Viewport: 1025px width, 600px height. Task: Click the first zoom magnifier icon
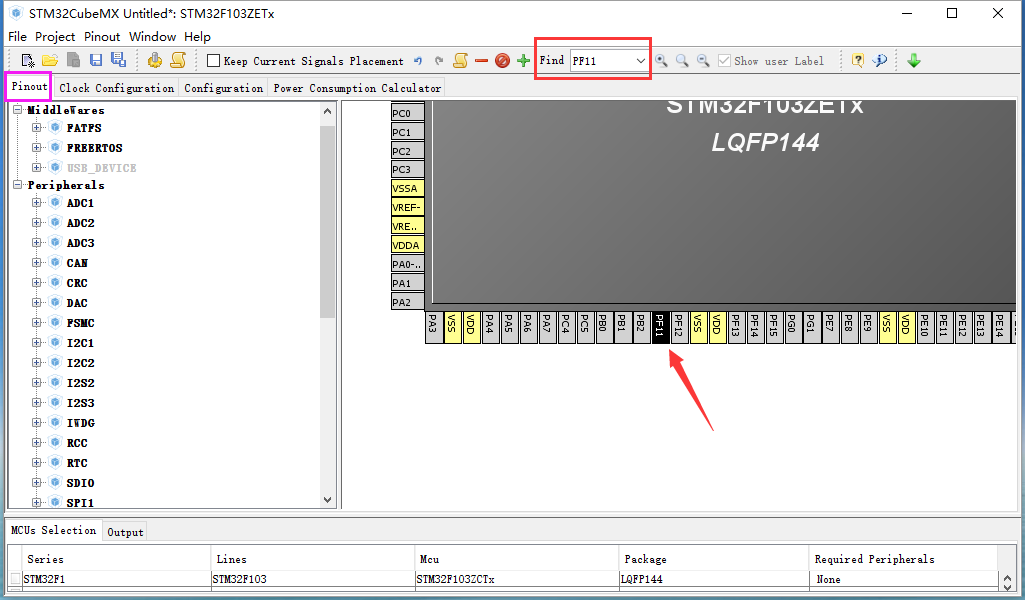pyautogui.click(x=662, y=61)
